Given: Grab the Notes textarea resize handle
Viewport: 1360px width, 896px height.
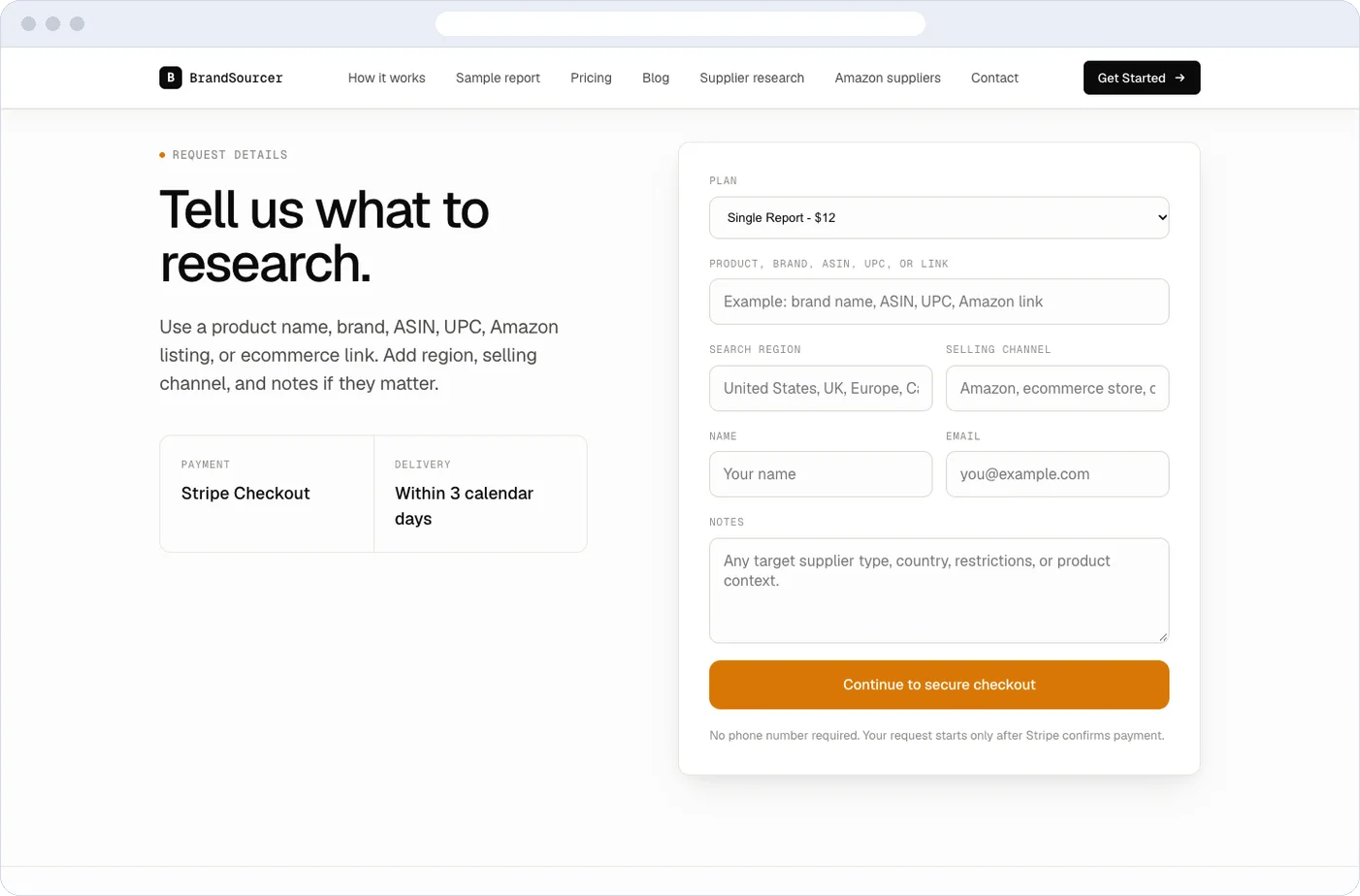Looking at the screenshot, I should 1162,636.
